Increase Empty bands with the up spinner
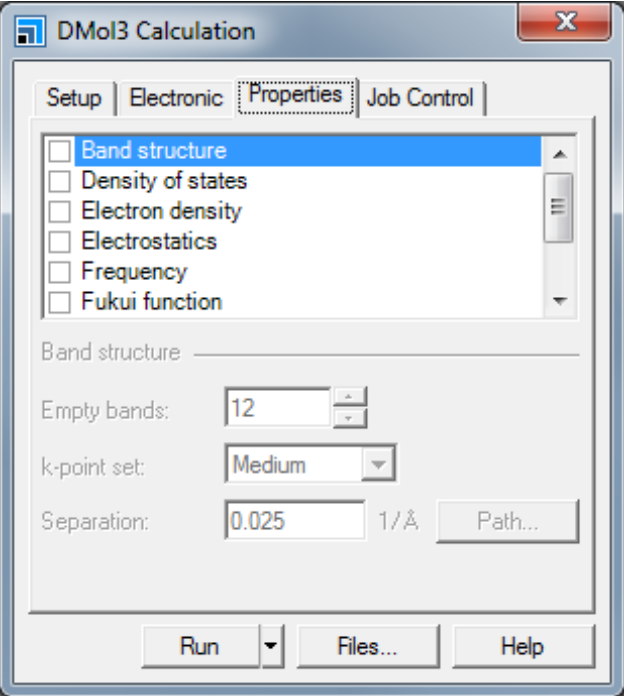This screenshot has width=624, height=696. 349,396
